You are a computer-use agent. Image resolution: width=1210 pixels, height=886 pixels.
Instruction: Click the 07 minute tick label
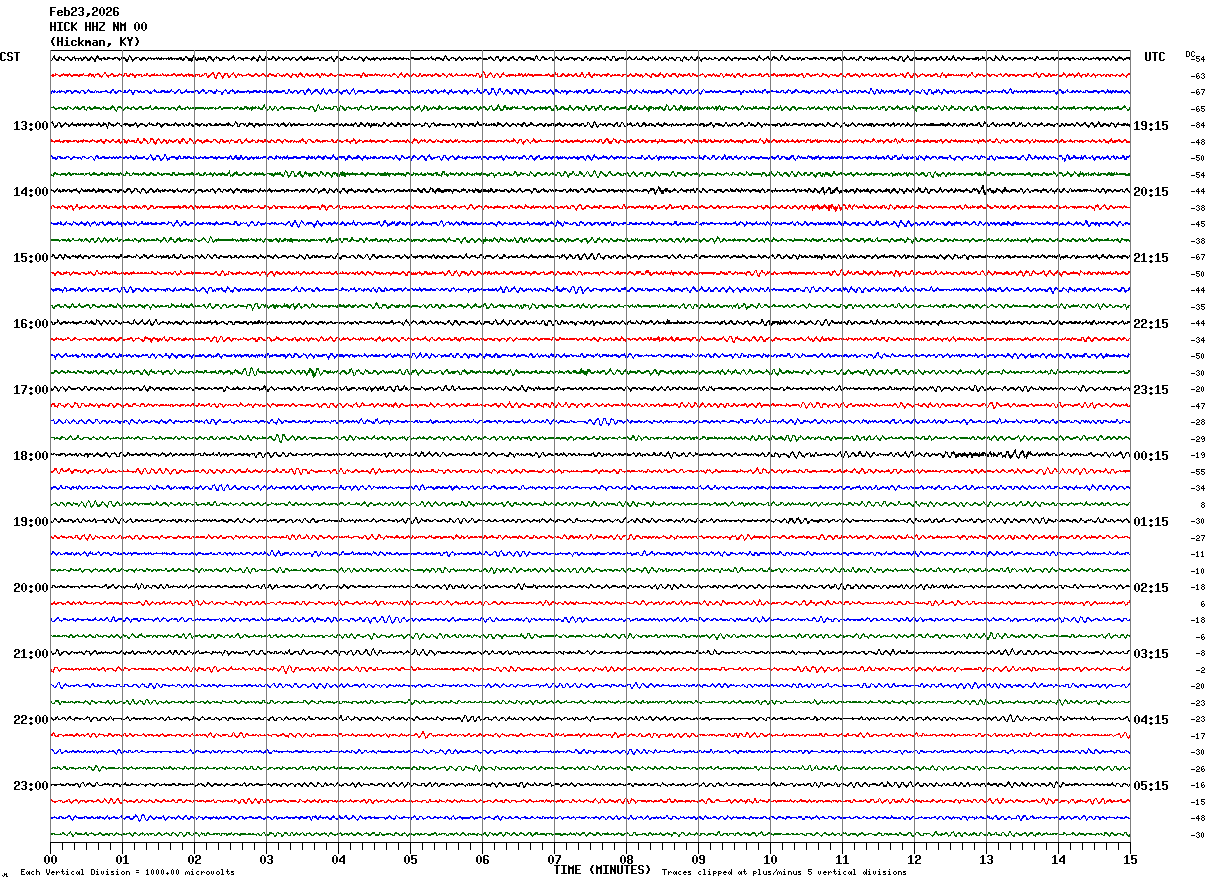click(554, 859)
